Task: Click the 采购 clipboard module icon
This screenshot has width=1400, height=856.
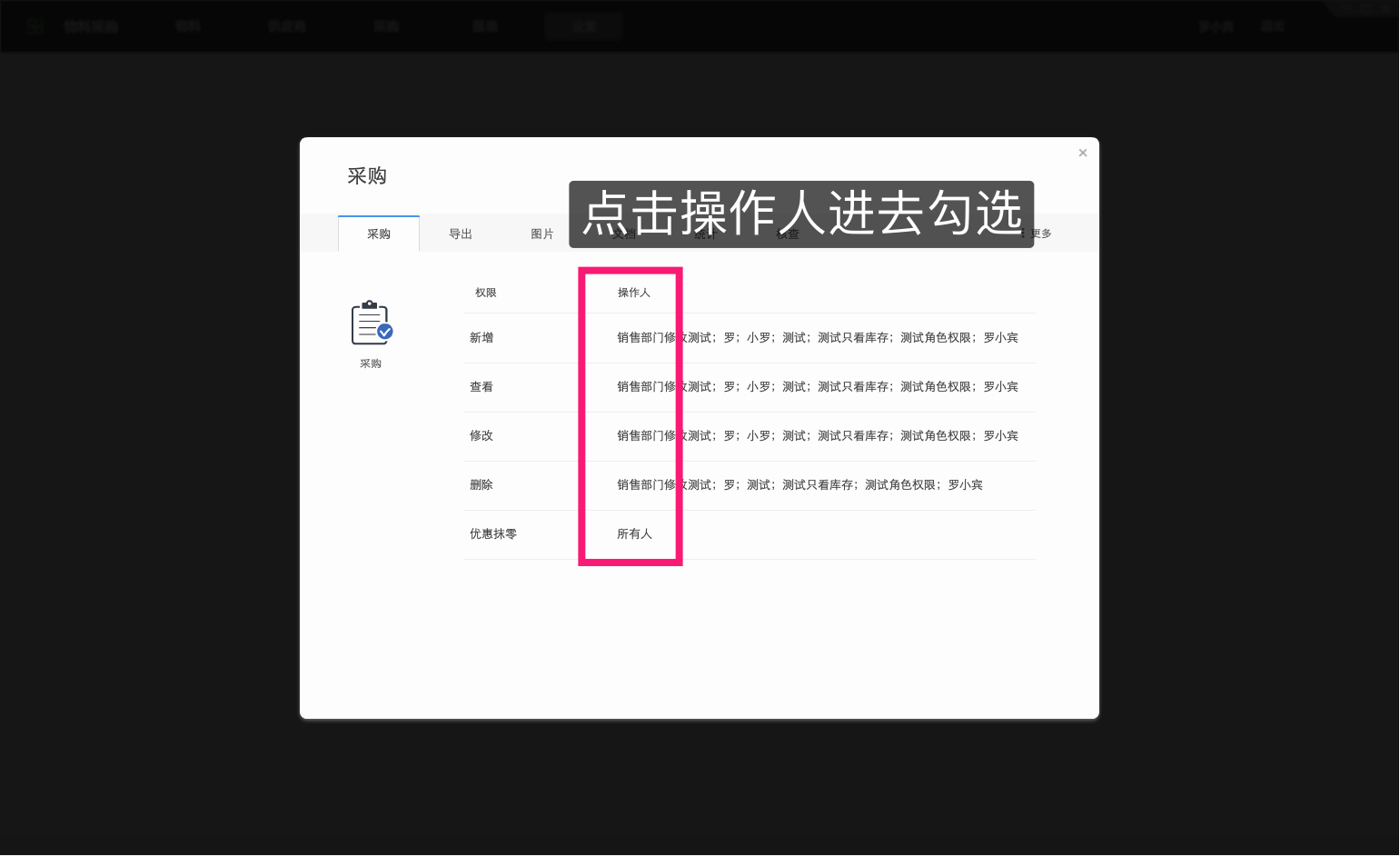Action: pyautogui.click(x=370, y=323)
